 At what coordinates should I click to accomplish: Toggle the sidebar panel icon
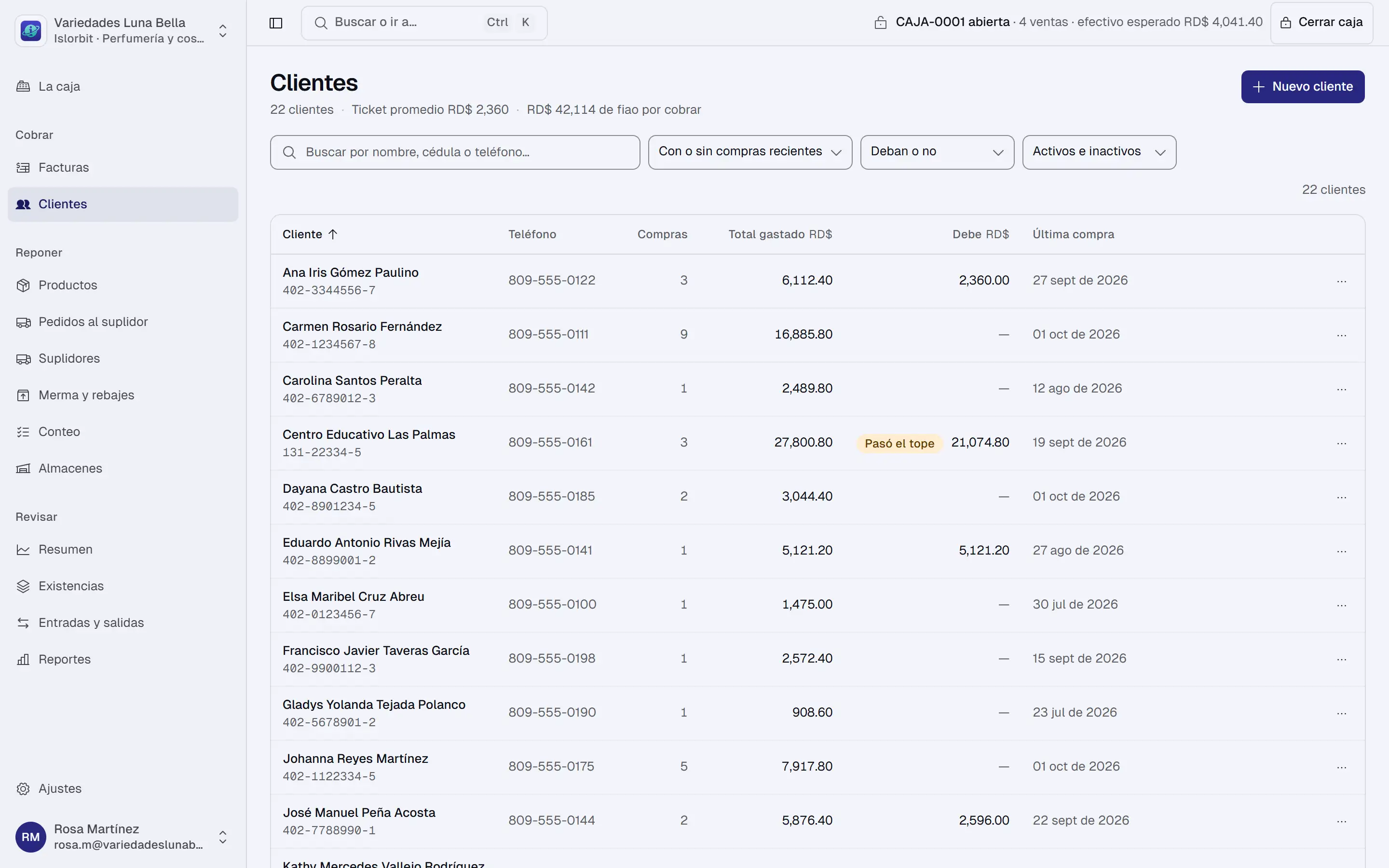coord(275,23)
